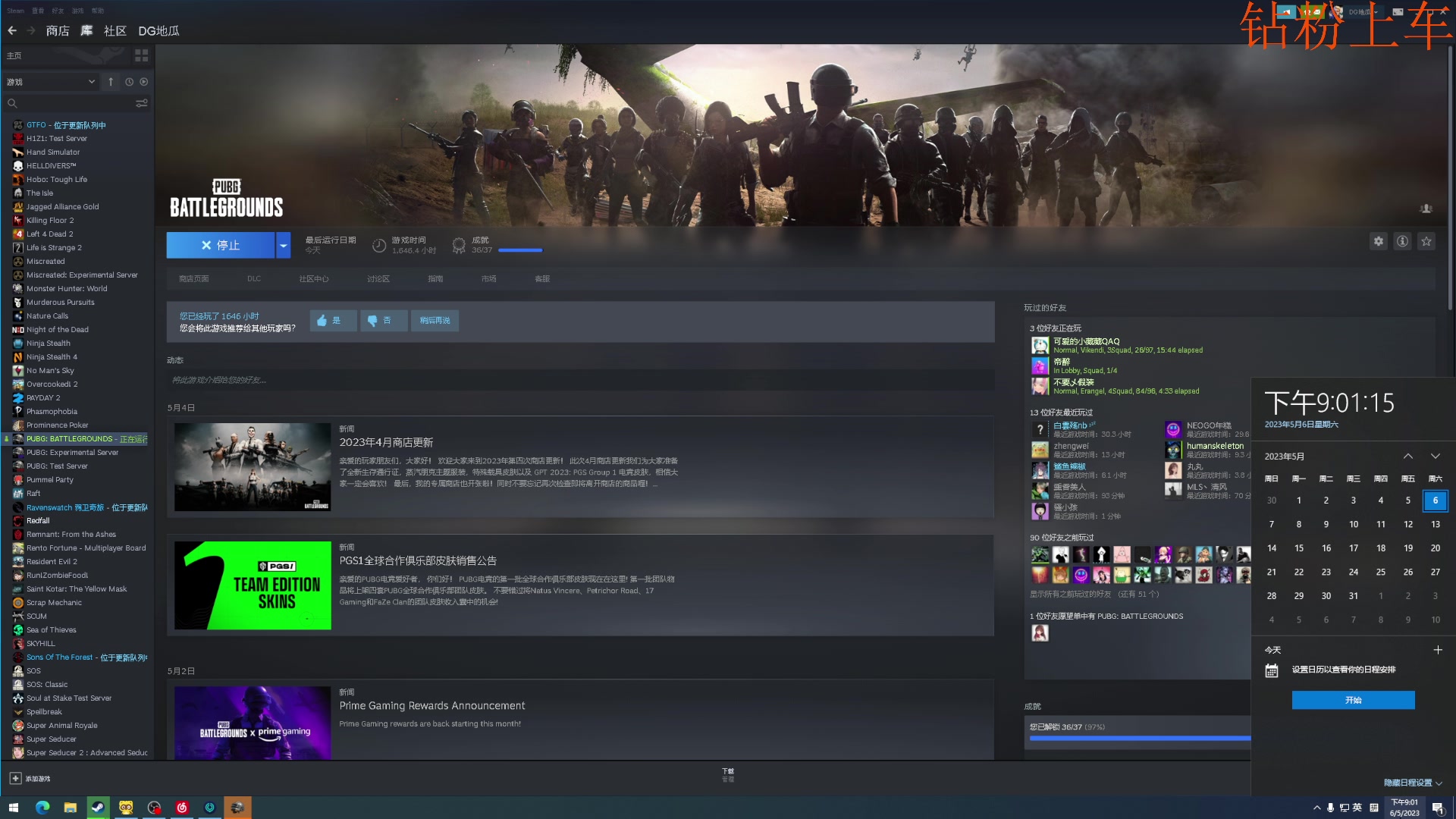
Task: Click the add game plus icon
Action: pos(15,778)
